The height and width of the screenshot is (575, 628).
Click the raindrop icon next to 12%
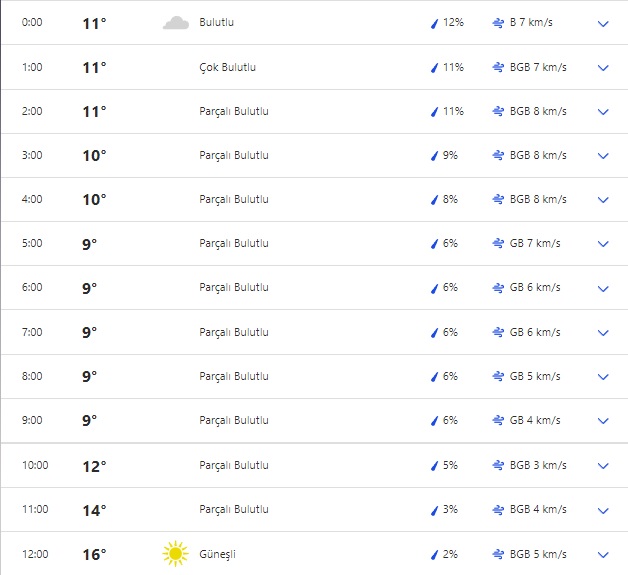(x=434, y=23)
